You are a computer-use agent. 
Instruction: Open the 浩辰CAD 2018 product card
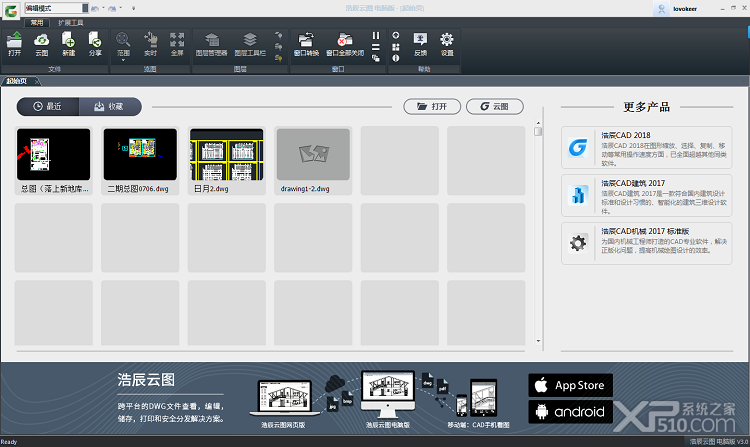tap(646, 148)
